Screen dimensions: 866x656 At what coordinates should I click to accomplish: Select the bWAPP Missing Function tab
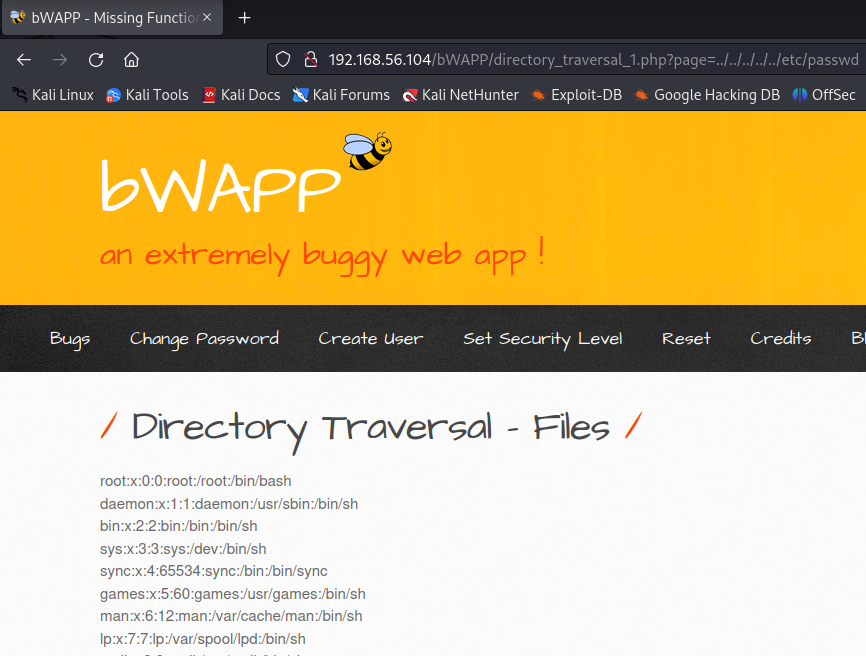tap(112, 18)
